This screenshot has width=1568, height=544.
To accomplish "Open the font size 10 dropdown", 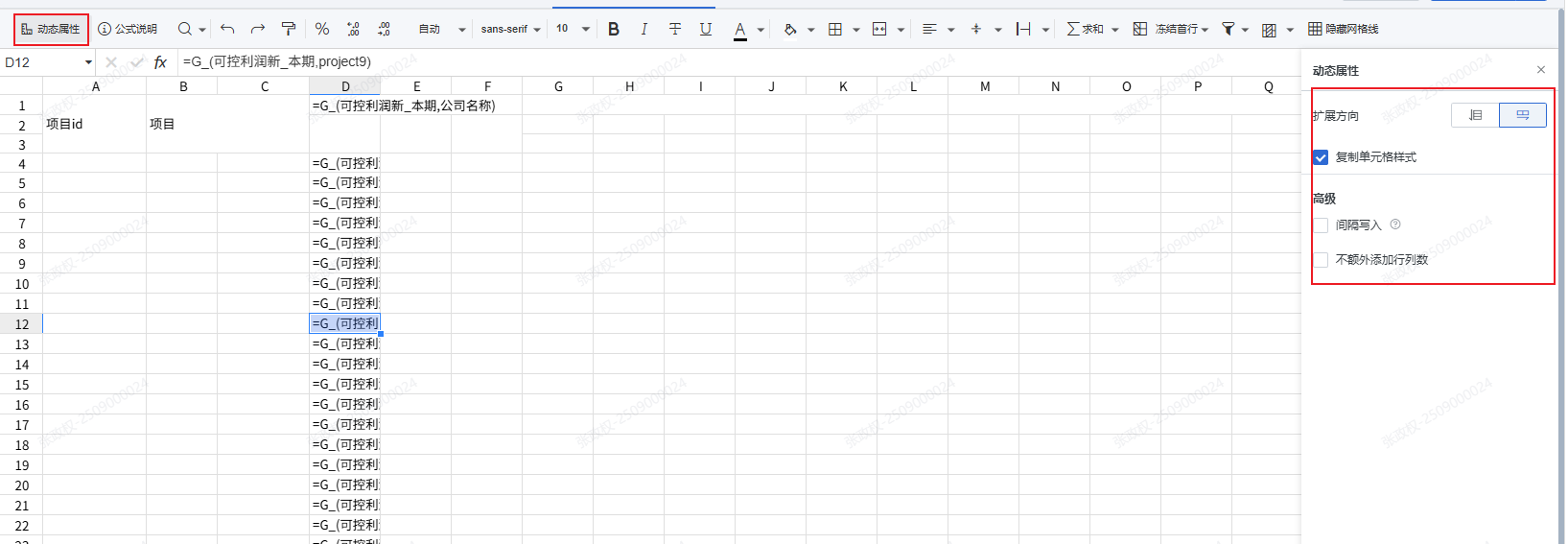I will tap(573, 29).
